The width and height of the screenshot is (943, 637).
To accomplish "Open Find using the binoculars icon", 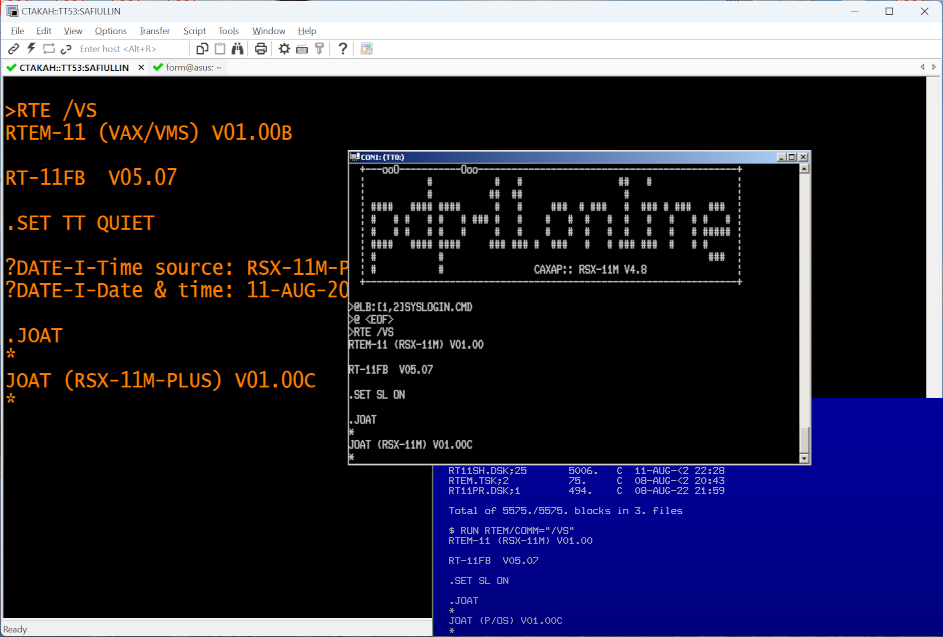I will [x=238, y=48].
